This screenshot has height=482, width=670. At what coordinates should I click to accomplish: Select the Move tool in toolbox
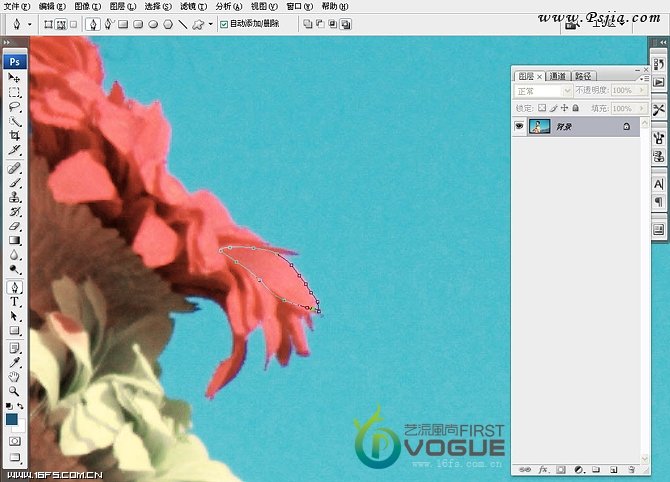tap(15, 77)
